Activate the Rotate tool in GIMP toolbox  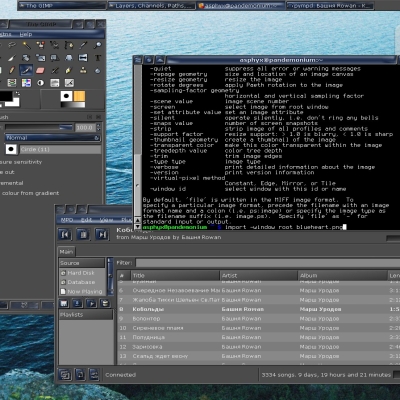coord(26,58)
